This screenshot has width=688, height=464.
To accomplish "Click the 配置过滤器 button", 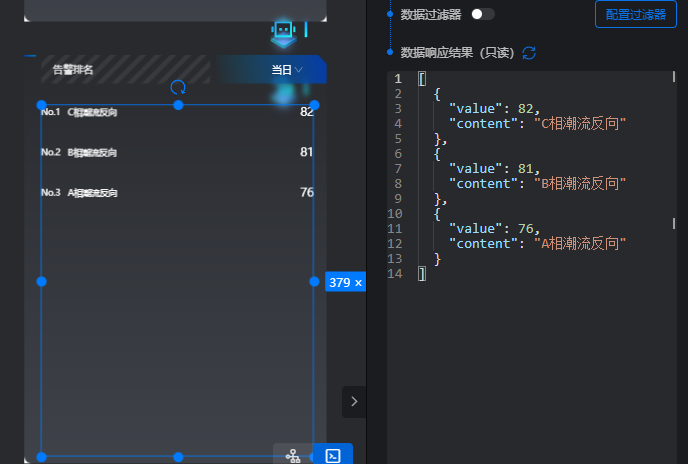I will 635,14.
